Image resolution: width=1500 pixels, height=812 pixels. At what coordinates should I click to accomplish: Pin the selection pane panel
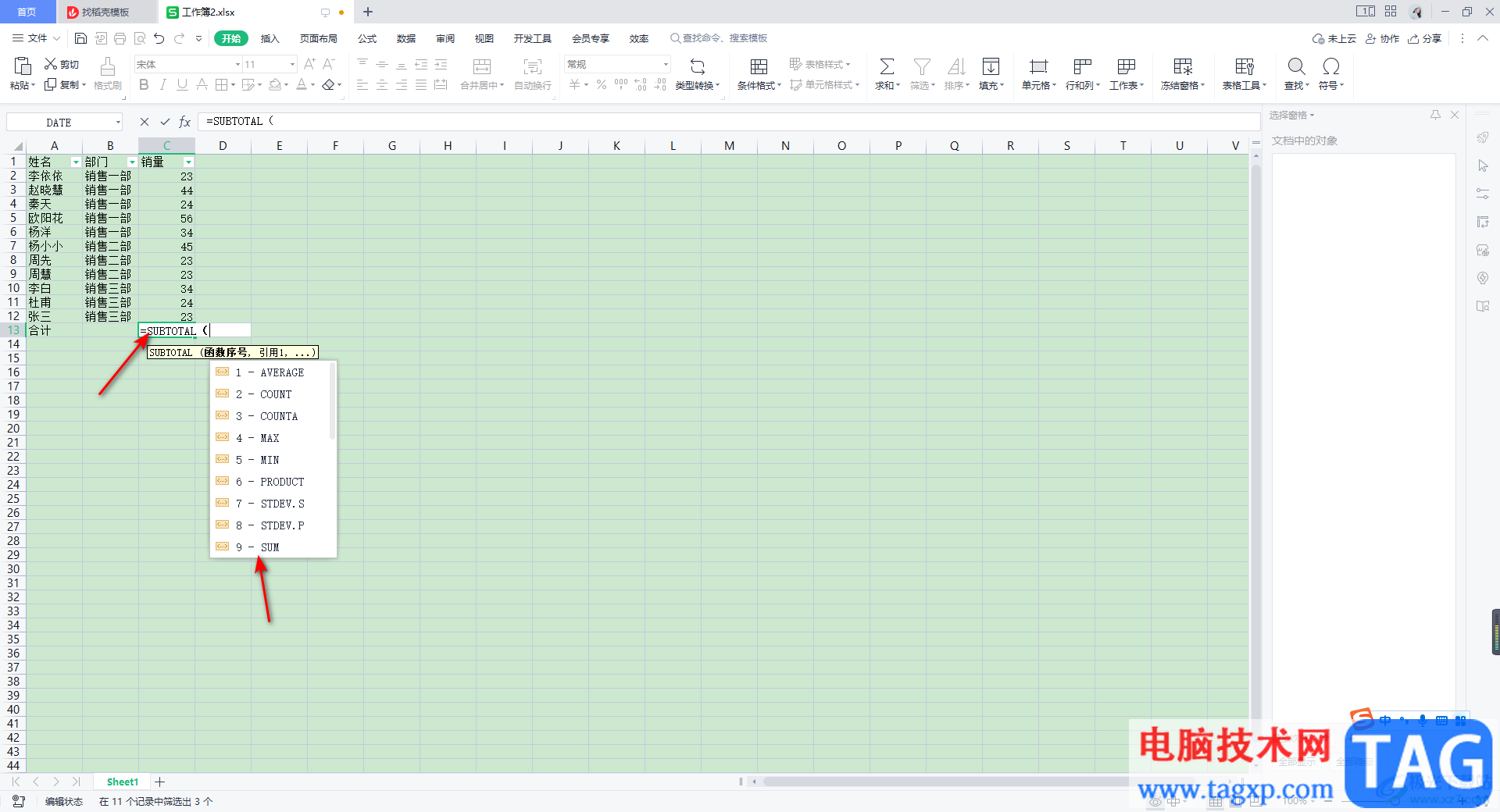pos(1435,115)
